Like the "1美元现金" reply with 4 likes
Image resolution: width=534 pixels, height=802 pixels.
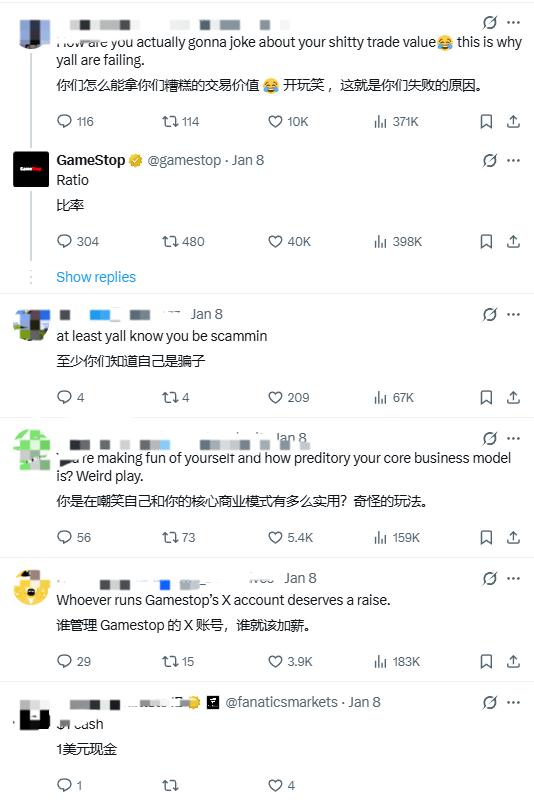281,785
